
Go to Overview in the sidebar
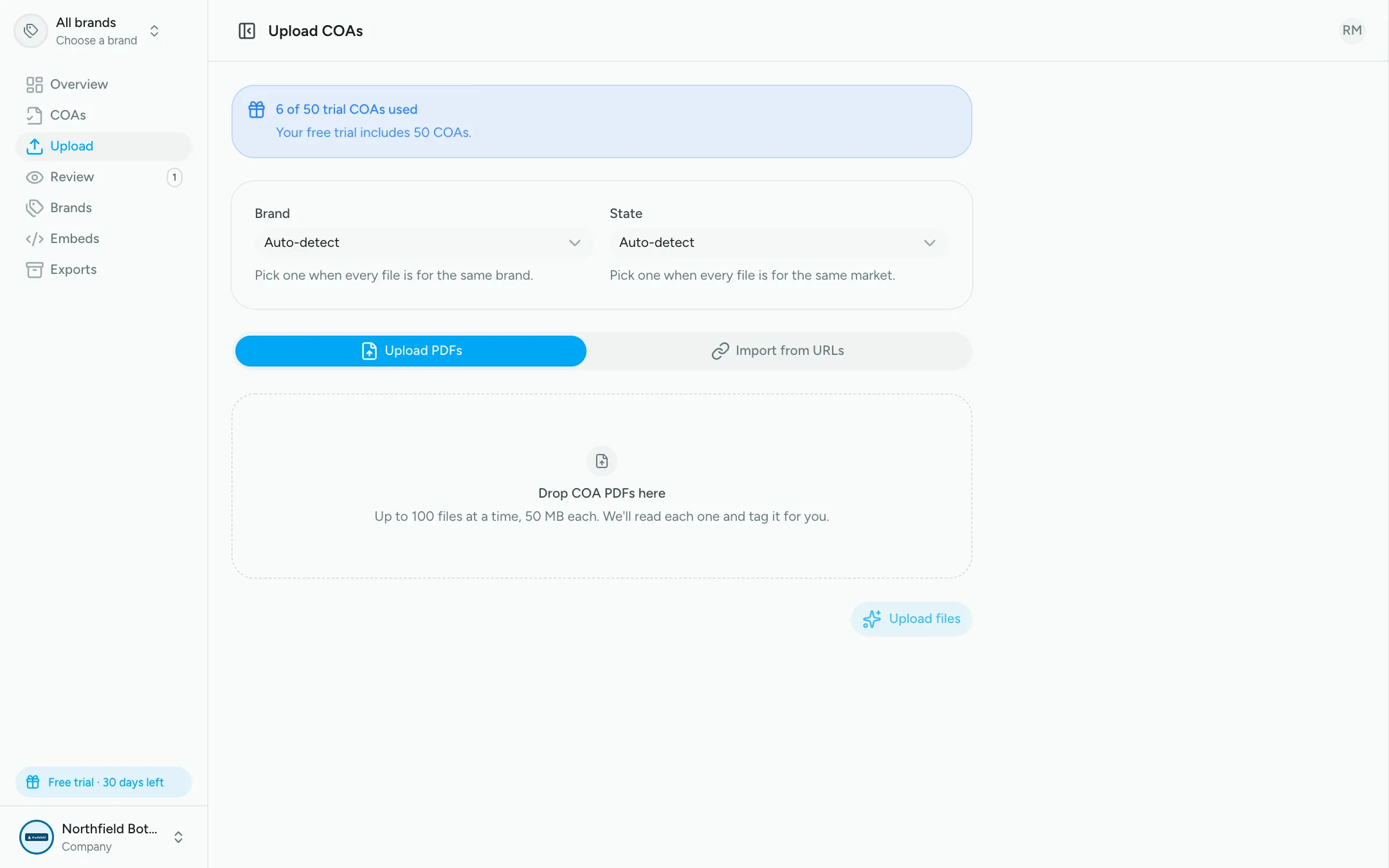104,85
